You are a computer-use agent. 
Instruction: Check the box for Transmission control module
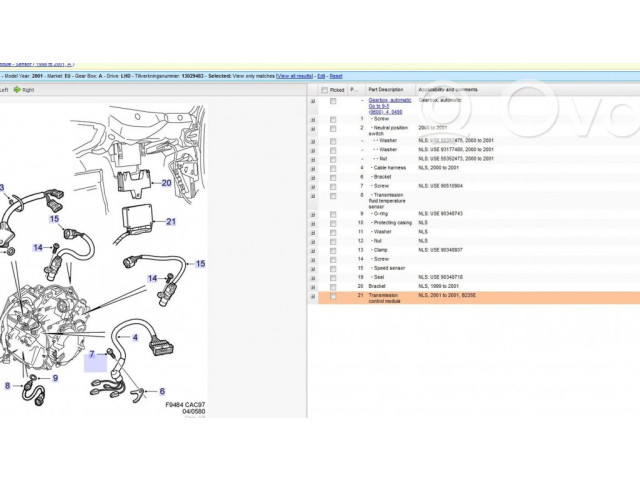pos(333,297)
